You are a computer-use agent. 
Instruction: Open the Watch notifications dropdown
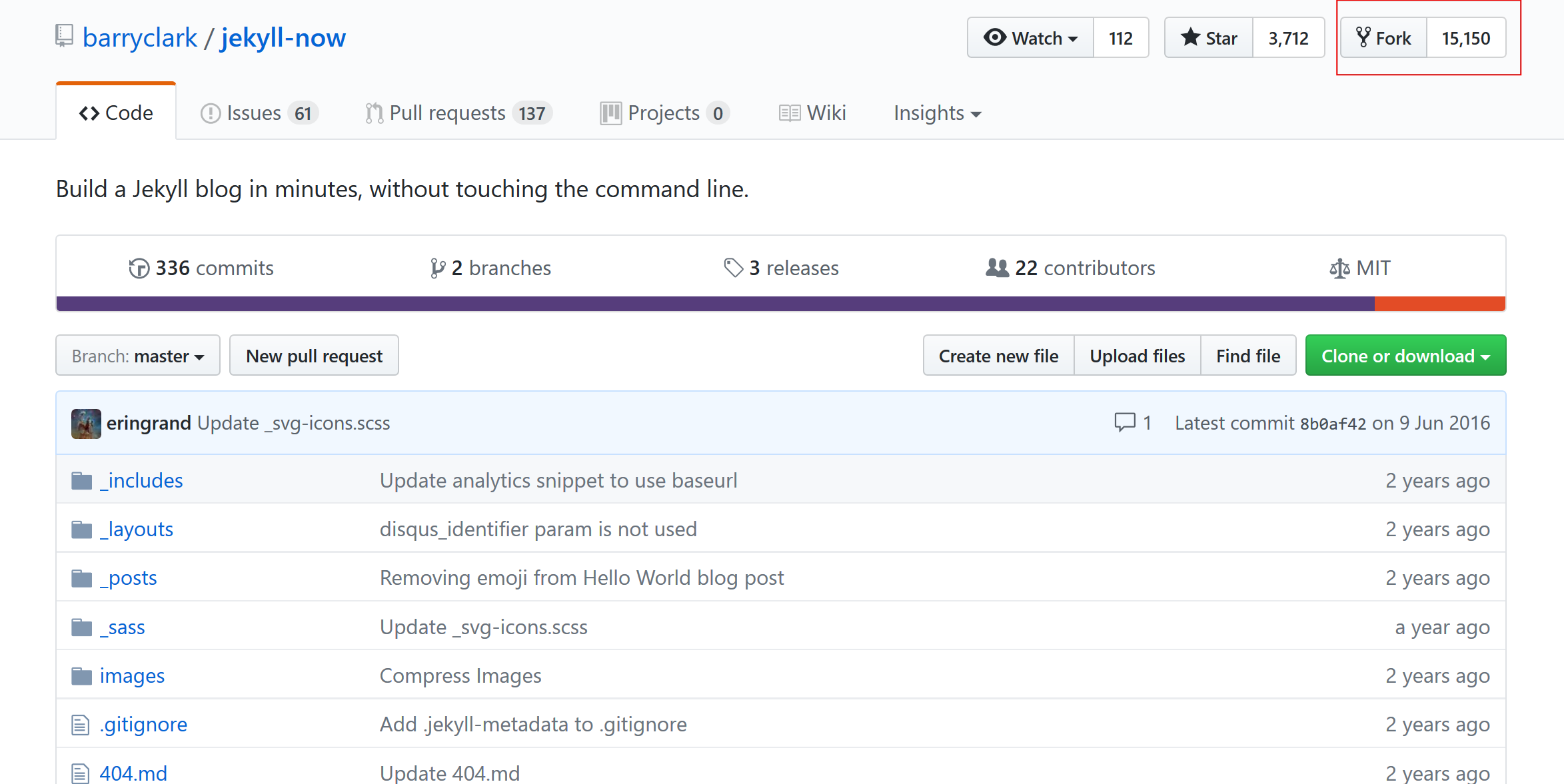tap(1030, 38)
